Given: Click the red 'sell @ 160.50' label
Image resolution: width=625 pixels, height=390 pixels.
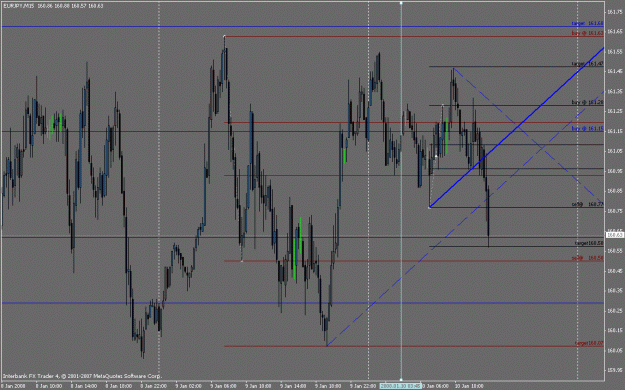Looking at the screenshot, I should 587,258.
